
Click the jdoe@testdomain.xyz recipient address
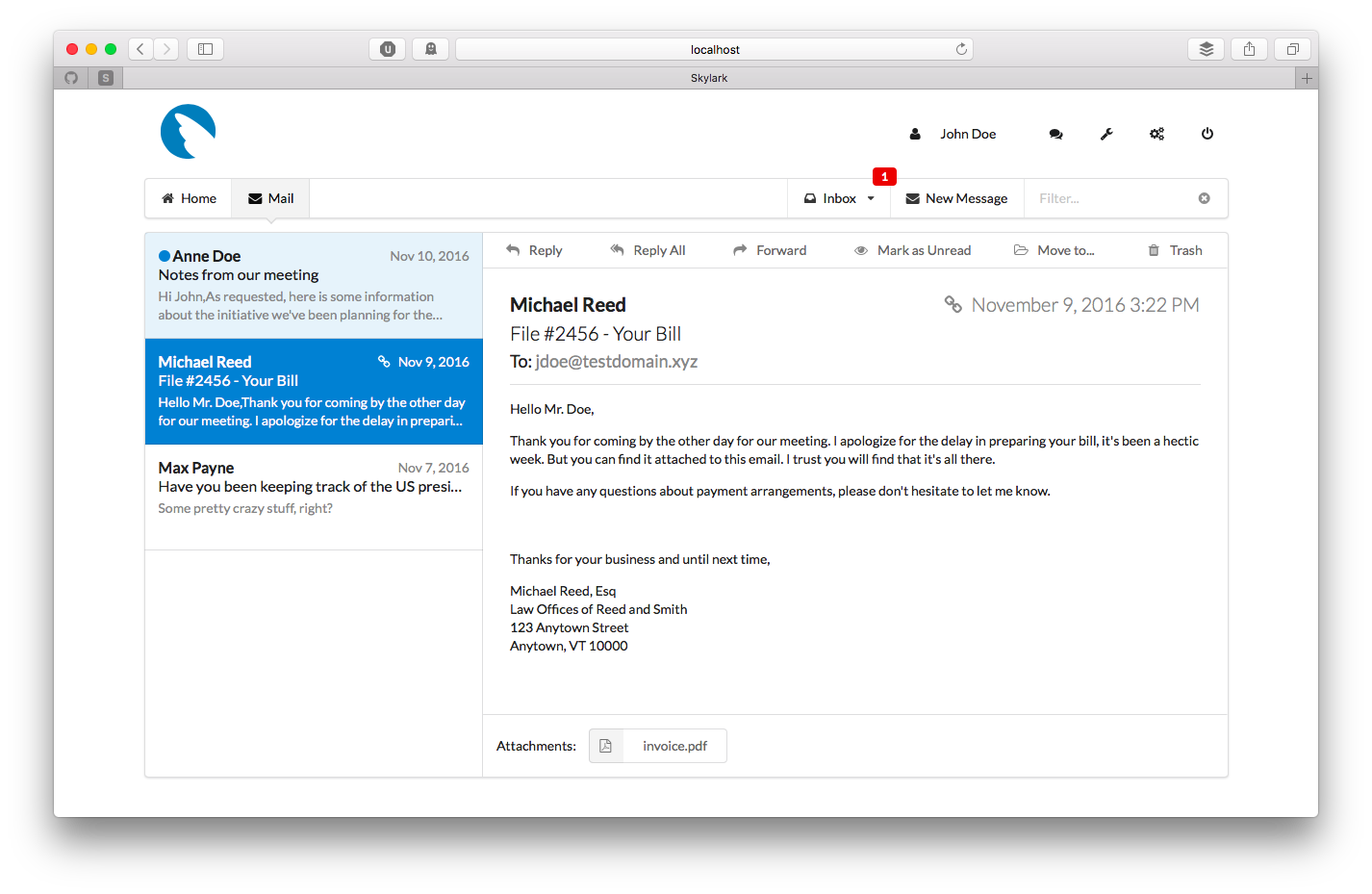click(617, 362)
